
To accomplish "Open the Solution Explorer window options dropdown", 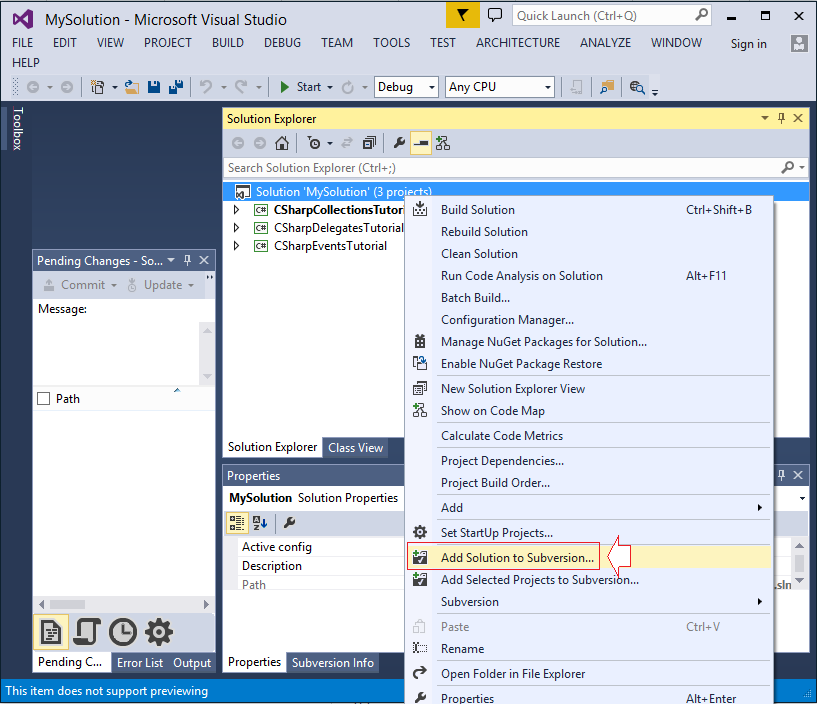I will [x=765, y=118].
